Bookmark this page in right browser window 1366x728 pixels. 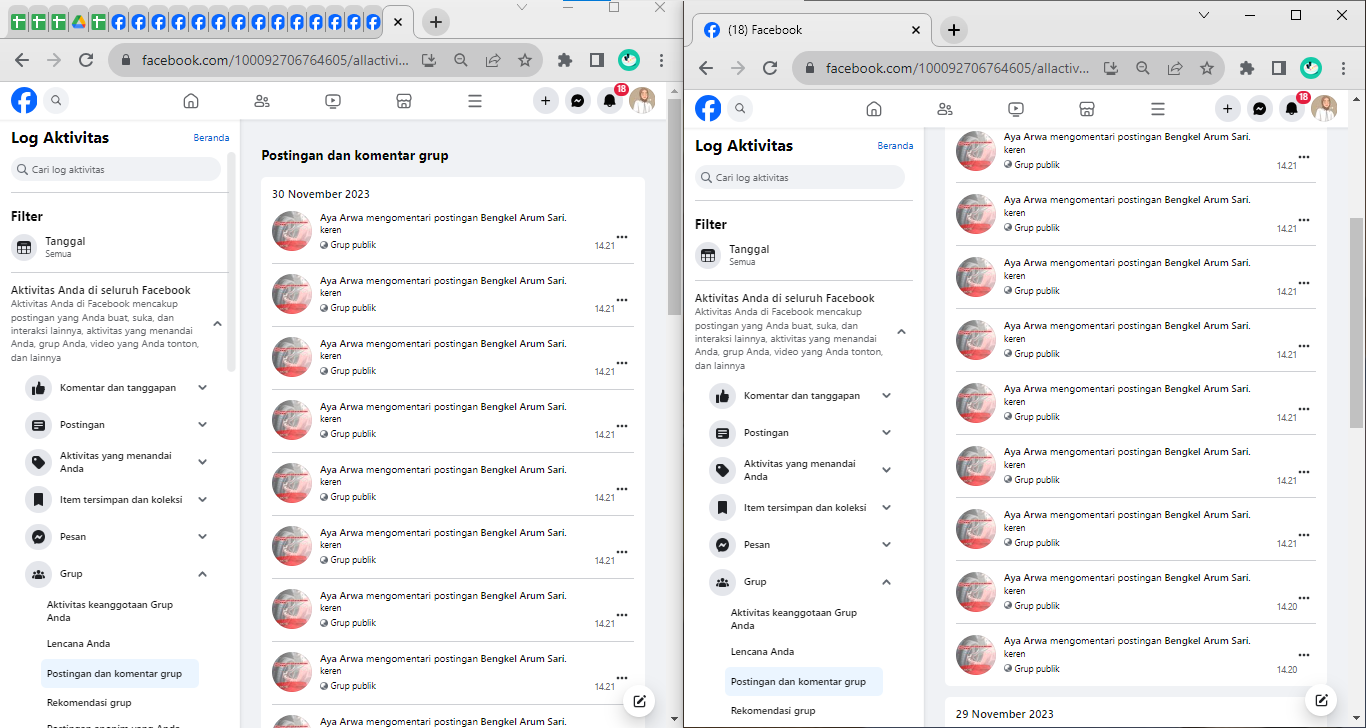1207,68
